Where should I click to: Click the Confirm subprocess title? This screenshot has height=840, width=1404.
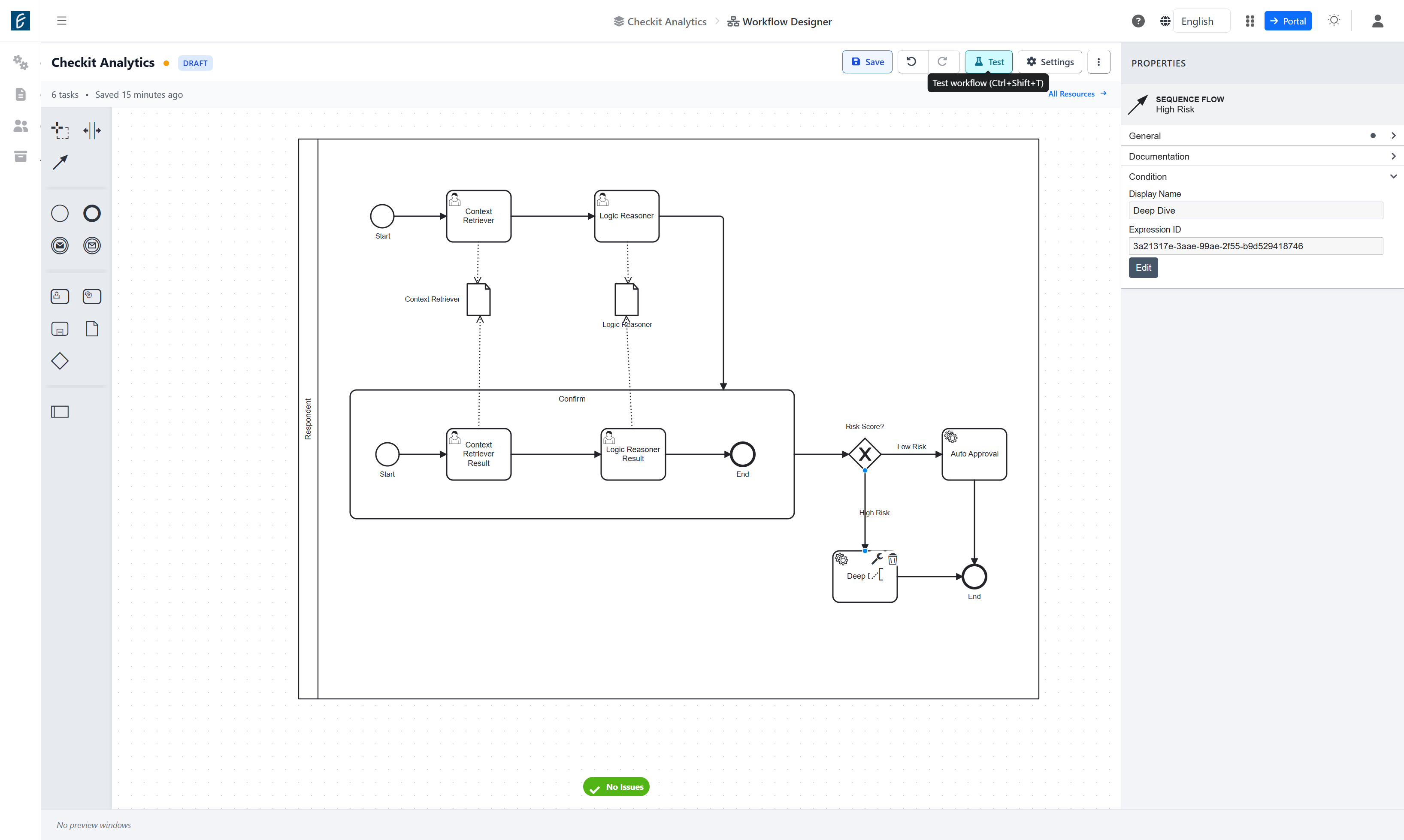(572, 399)
